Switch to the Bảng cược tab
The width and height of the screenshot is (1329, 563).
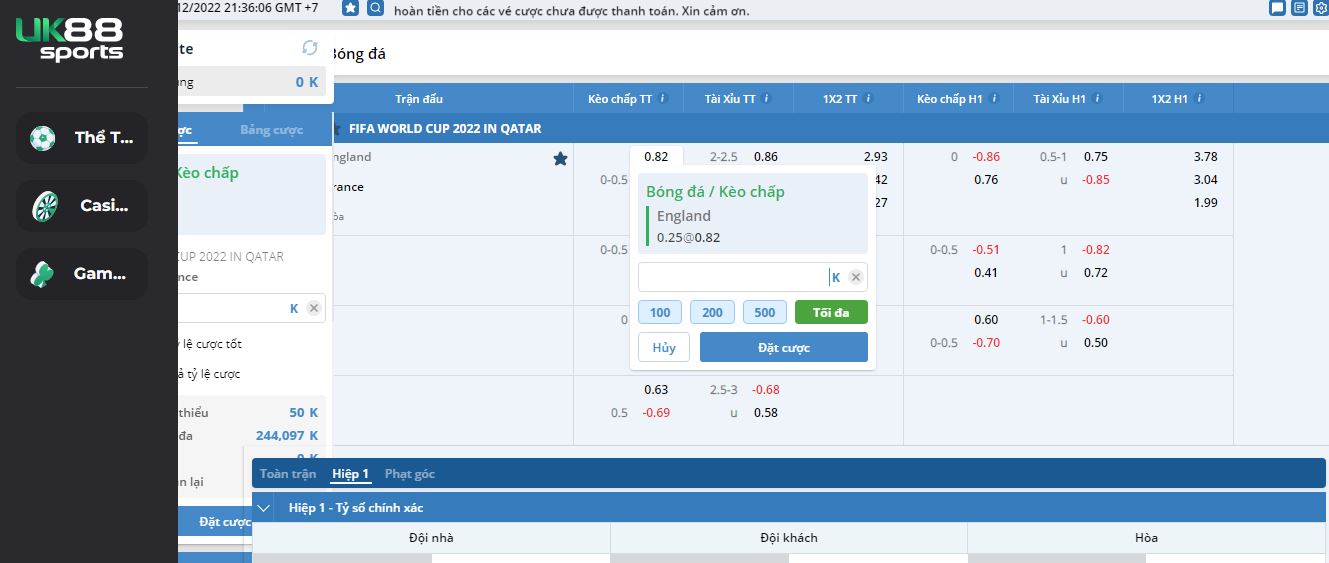click(271, 130)
